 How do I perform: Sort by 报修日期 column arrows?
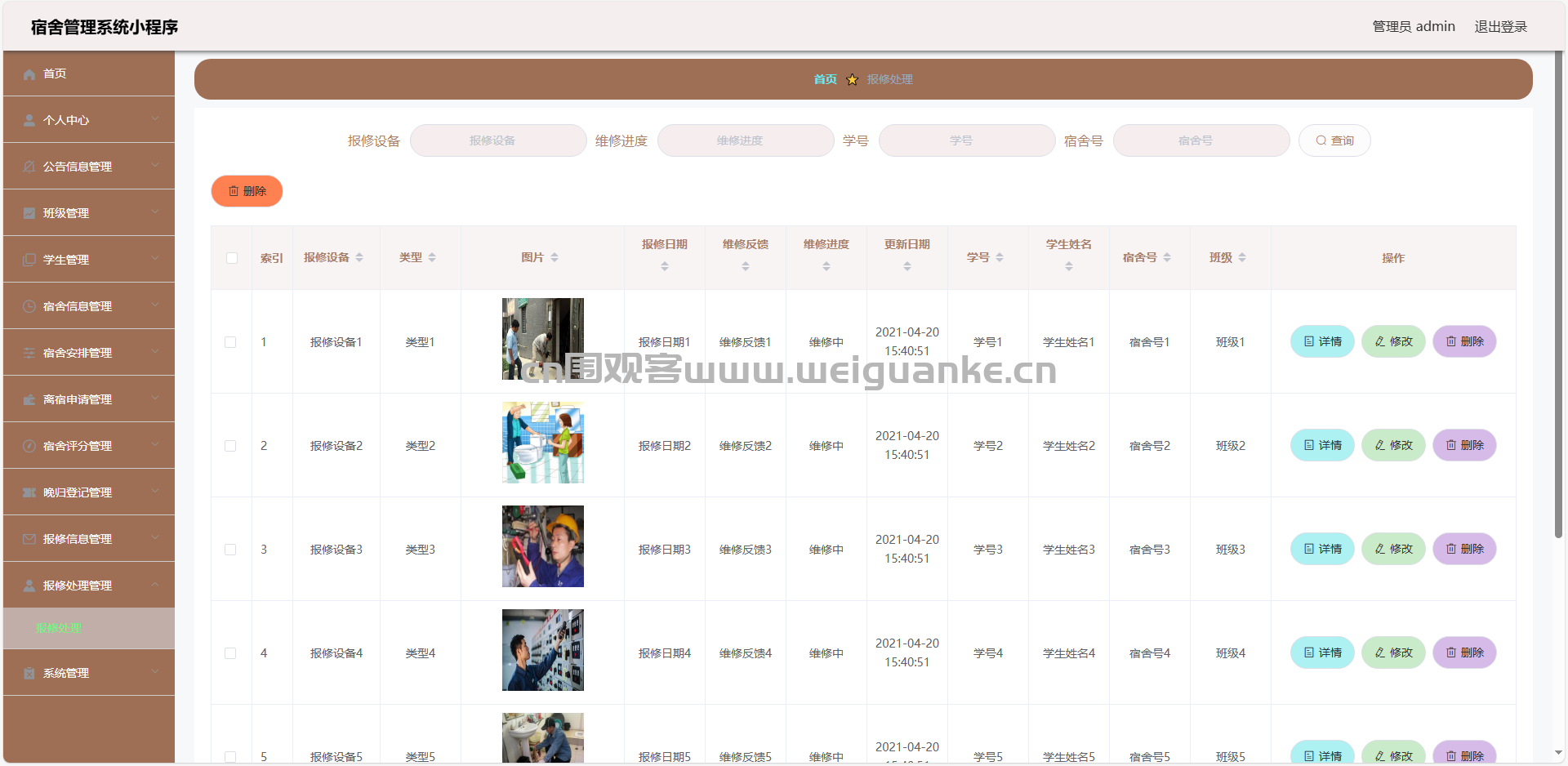pyautogui.click(x=665, y=267)
